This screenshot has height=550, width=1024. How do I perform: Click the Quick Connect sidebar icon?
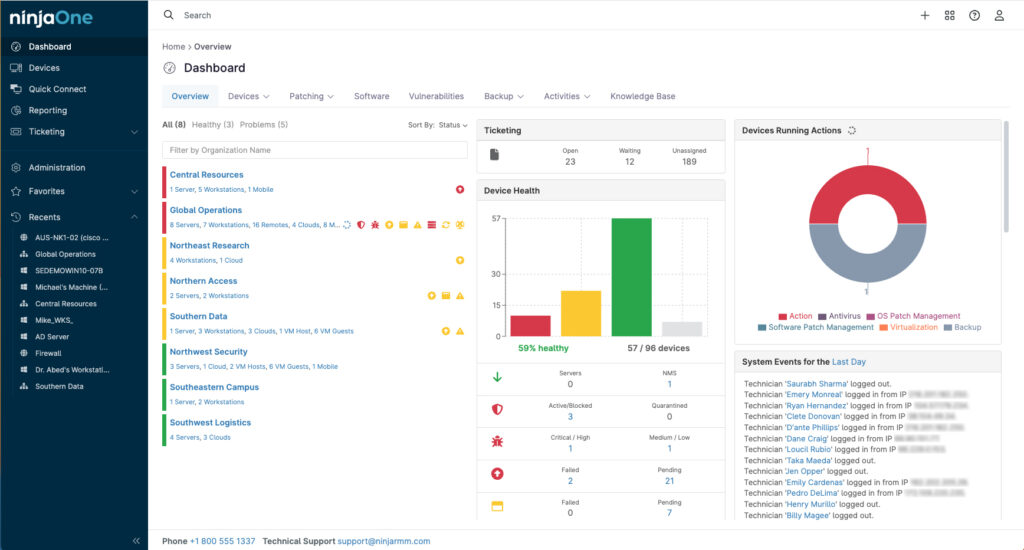click(x=16, y=89)
